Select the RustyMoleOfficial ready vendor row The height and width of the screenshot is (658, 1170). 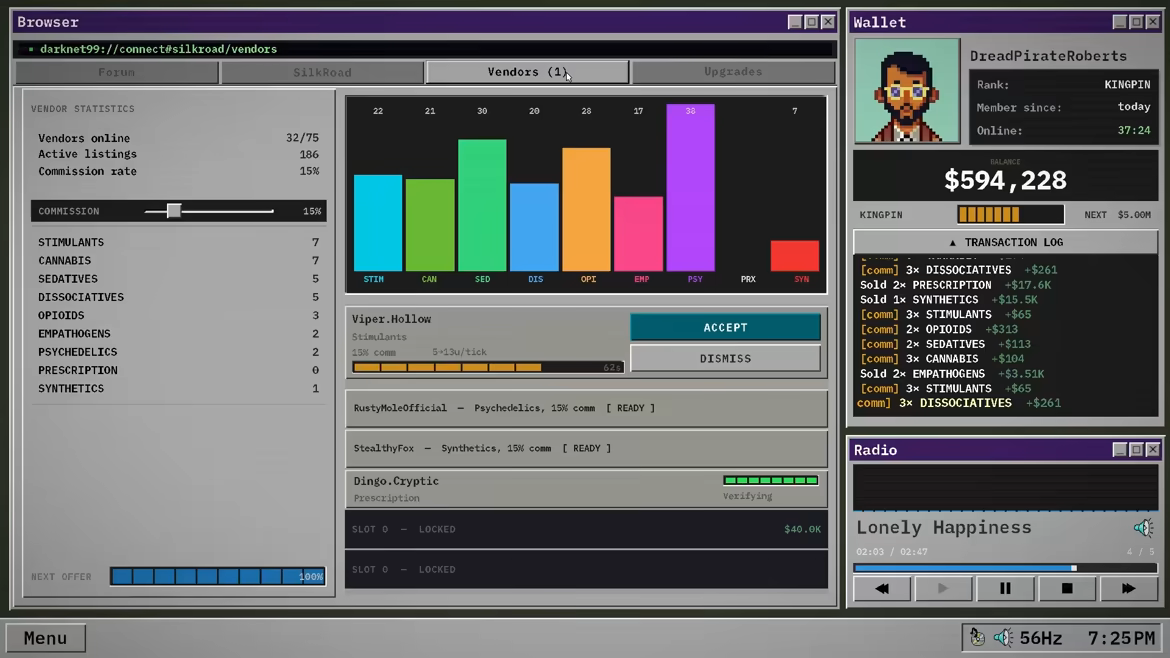(586, 408)
